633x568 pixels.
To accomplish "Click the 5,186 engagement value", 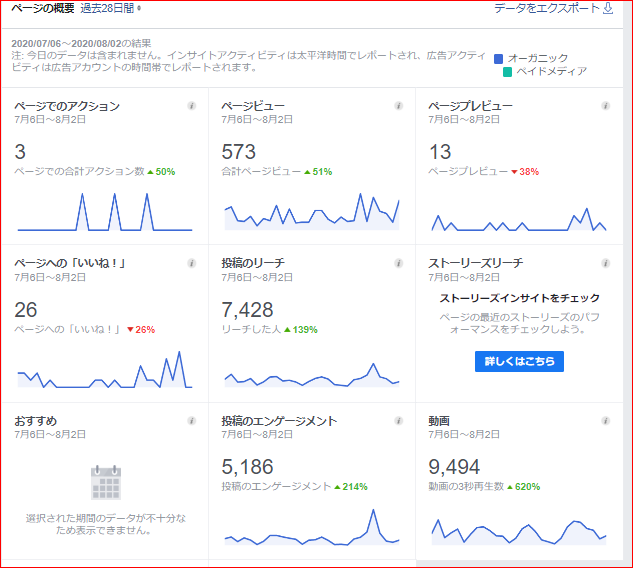I will [247, 467].
